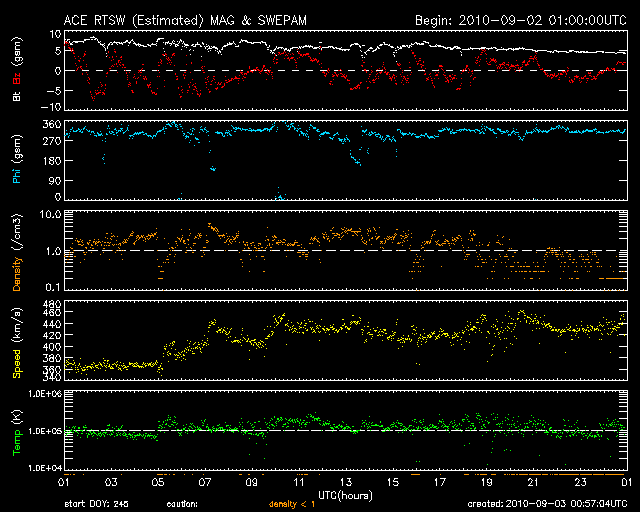Click the '270' tick label on Phi panel
The width and height of the screenshot is (640, 512).
(x=51, y=141)
